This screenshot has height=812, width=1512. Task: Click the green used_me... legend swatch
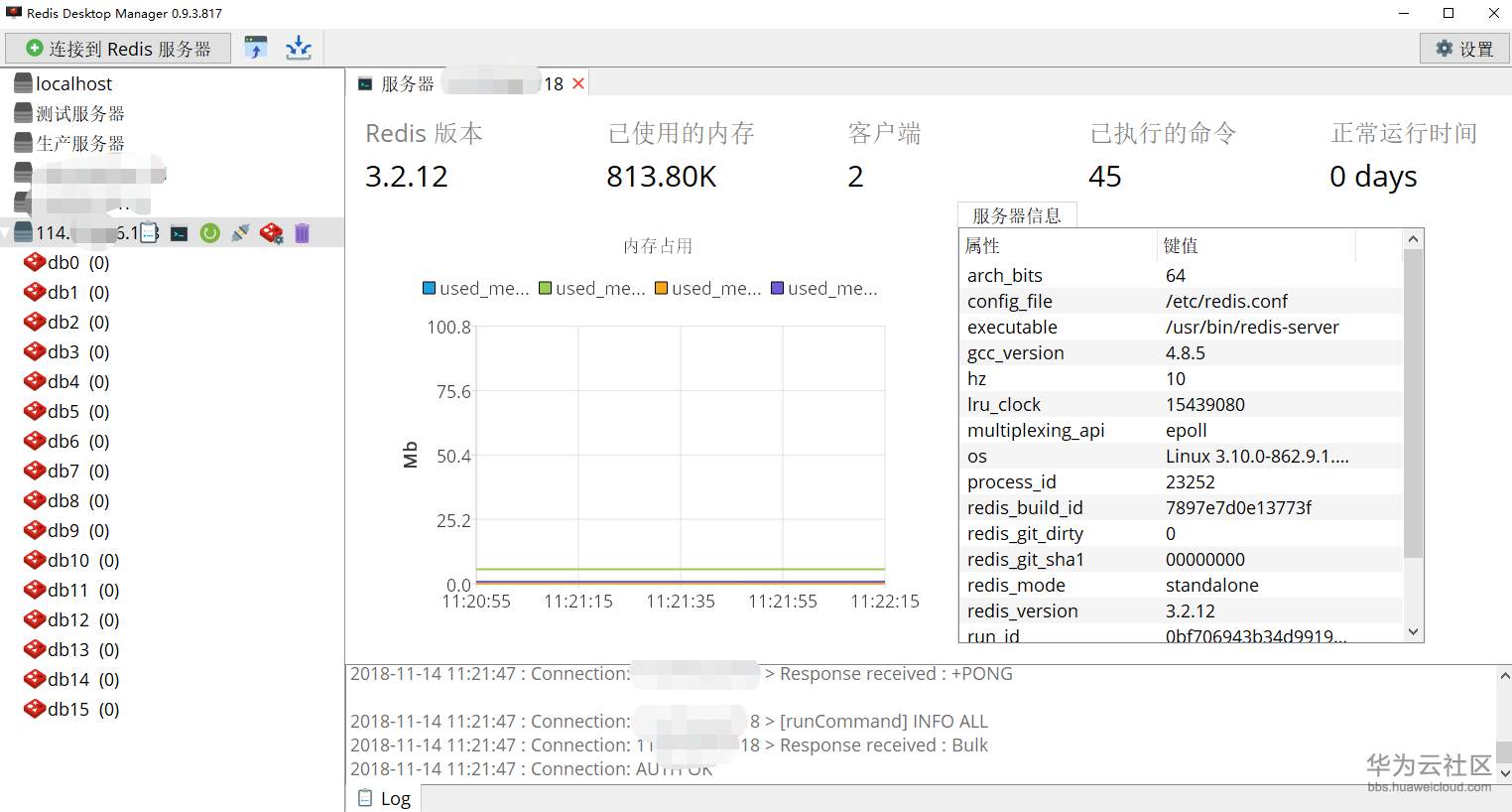(545, 288)
